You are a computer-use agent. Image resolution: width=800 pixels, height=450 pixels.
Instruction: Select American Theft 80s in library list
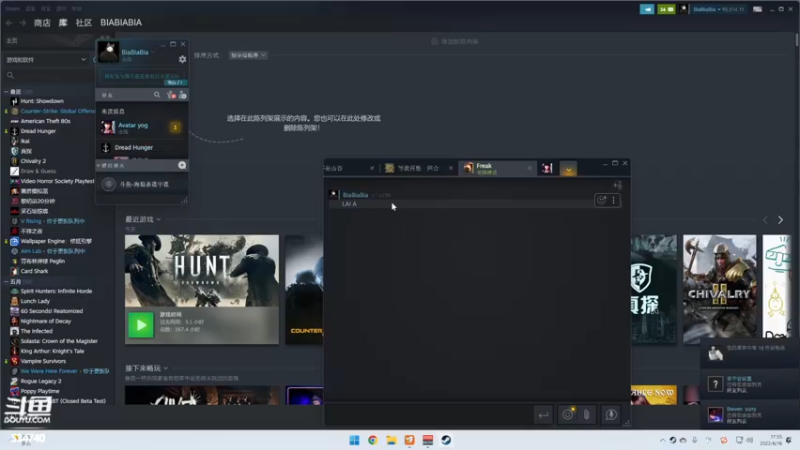click(45, 121)
